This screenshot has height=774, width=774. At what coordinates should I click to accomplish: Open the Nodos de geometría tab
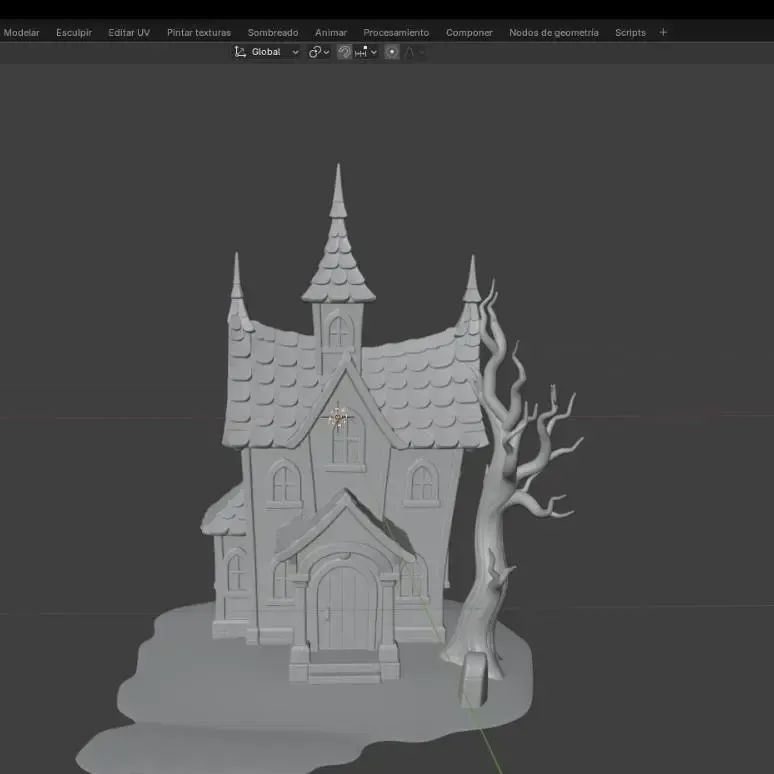click(x=554, y=33)
